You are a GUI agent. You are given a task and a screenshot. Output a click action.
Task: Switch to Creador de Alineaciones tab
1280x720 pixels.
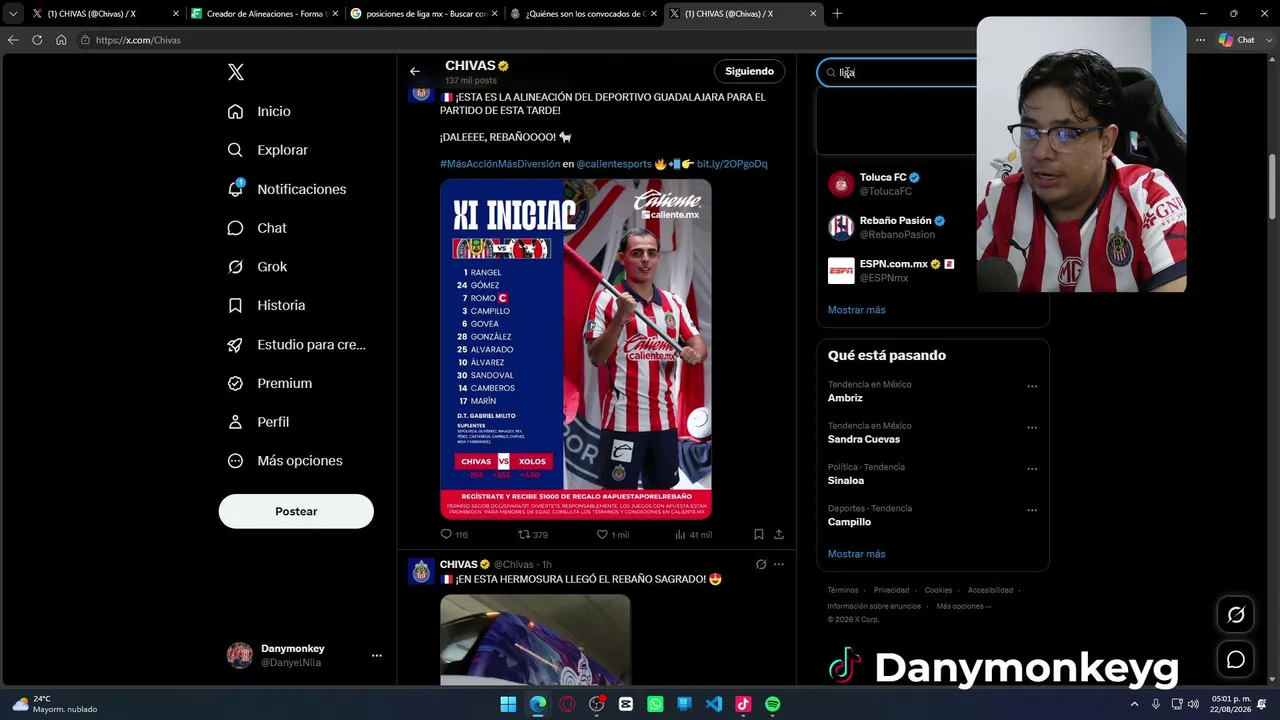point(264,14)
